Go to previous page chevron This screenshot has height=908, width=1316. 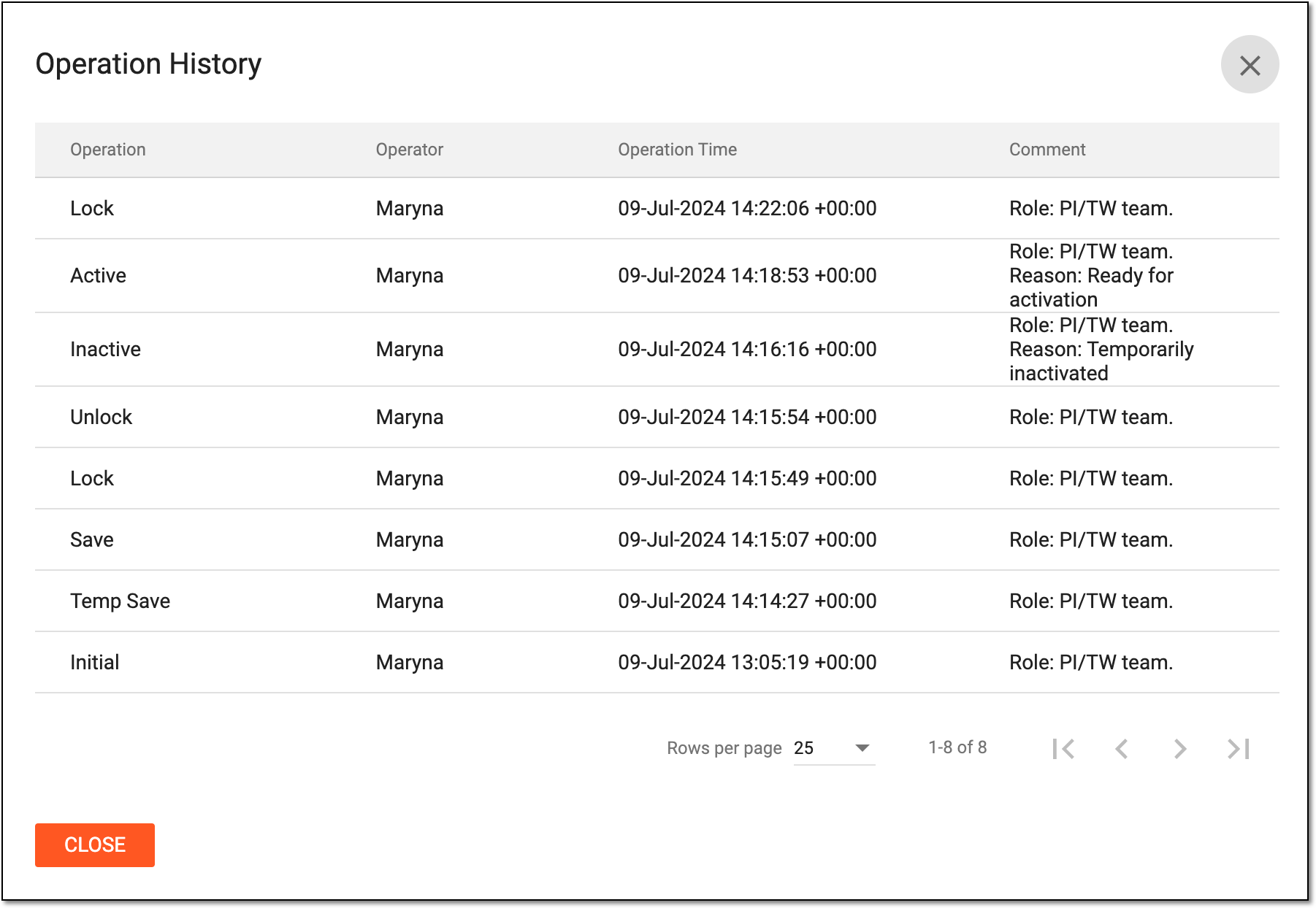tap(1122, 748)
